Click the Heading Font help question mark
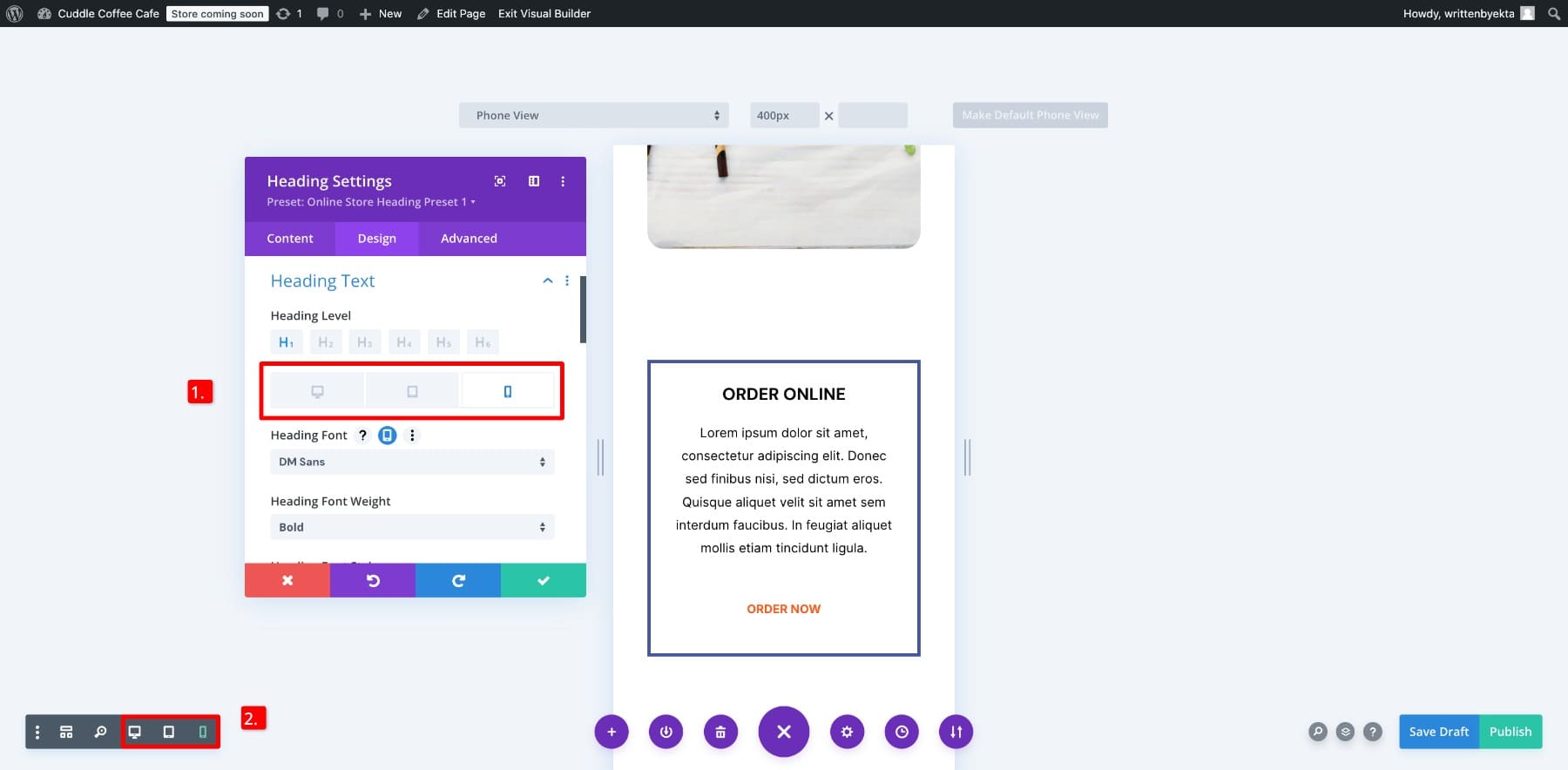The height and width of the screenshot is (770, 1568). tap(362, 436)
